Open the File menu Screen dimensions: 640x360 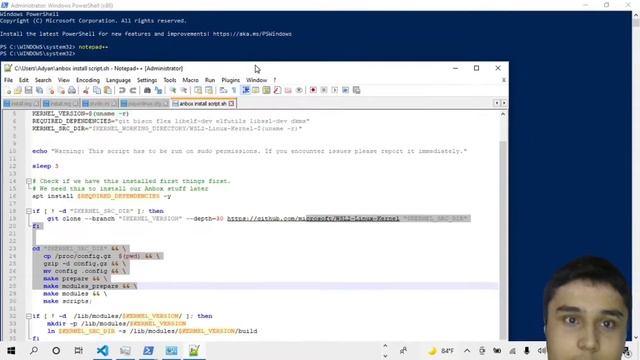(8, 80)
